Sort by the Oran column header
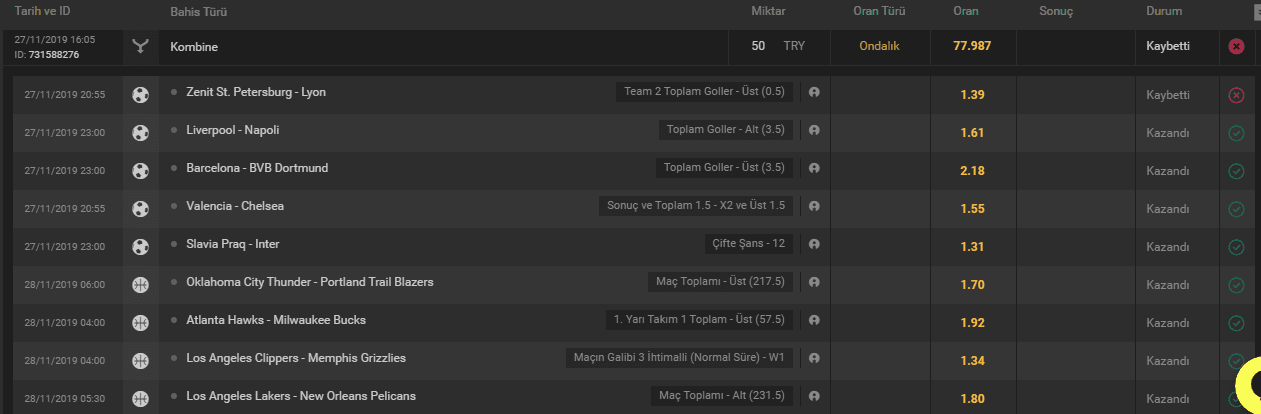1261x414 pixels. [x=966, y=12]
